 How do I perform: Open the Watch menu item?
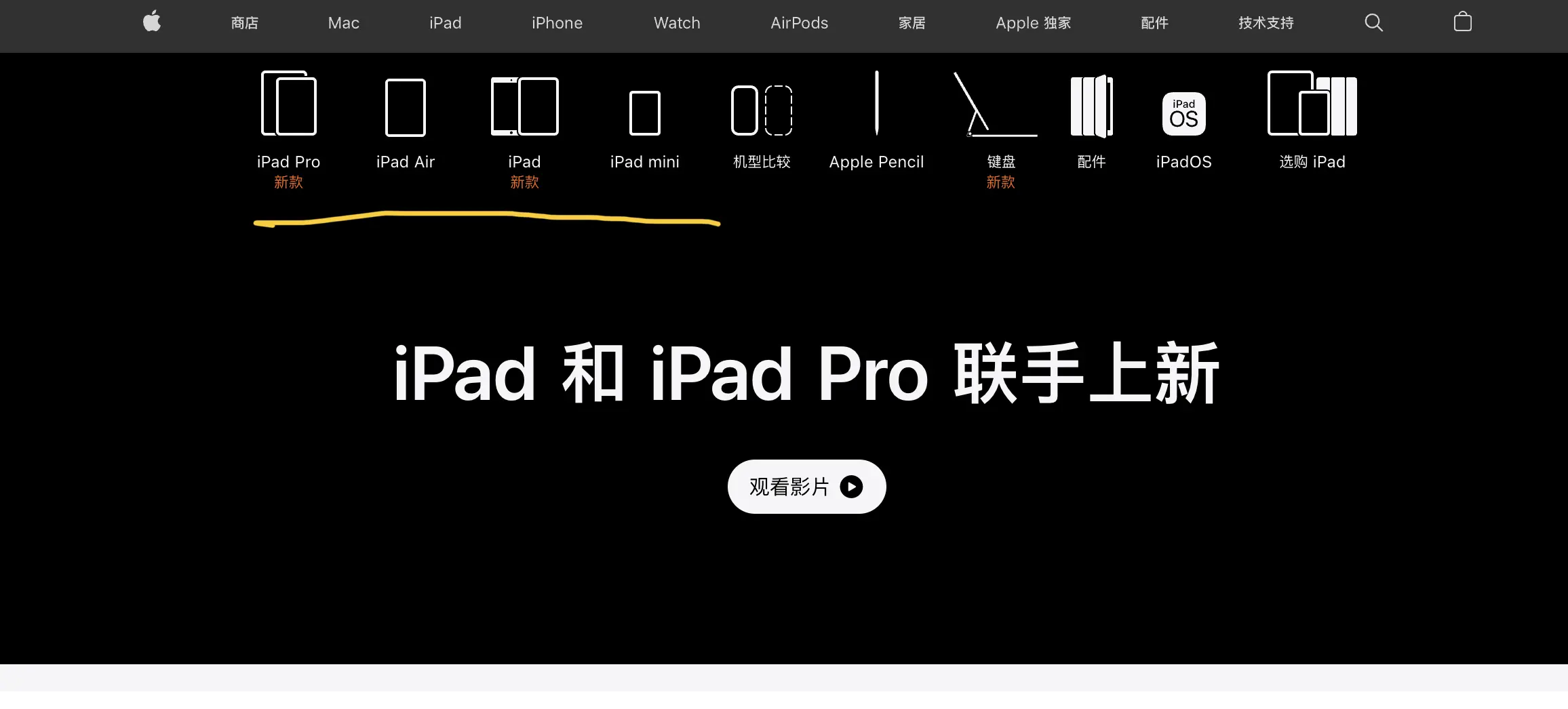tap(677, 23)
